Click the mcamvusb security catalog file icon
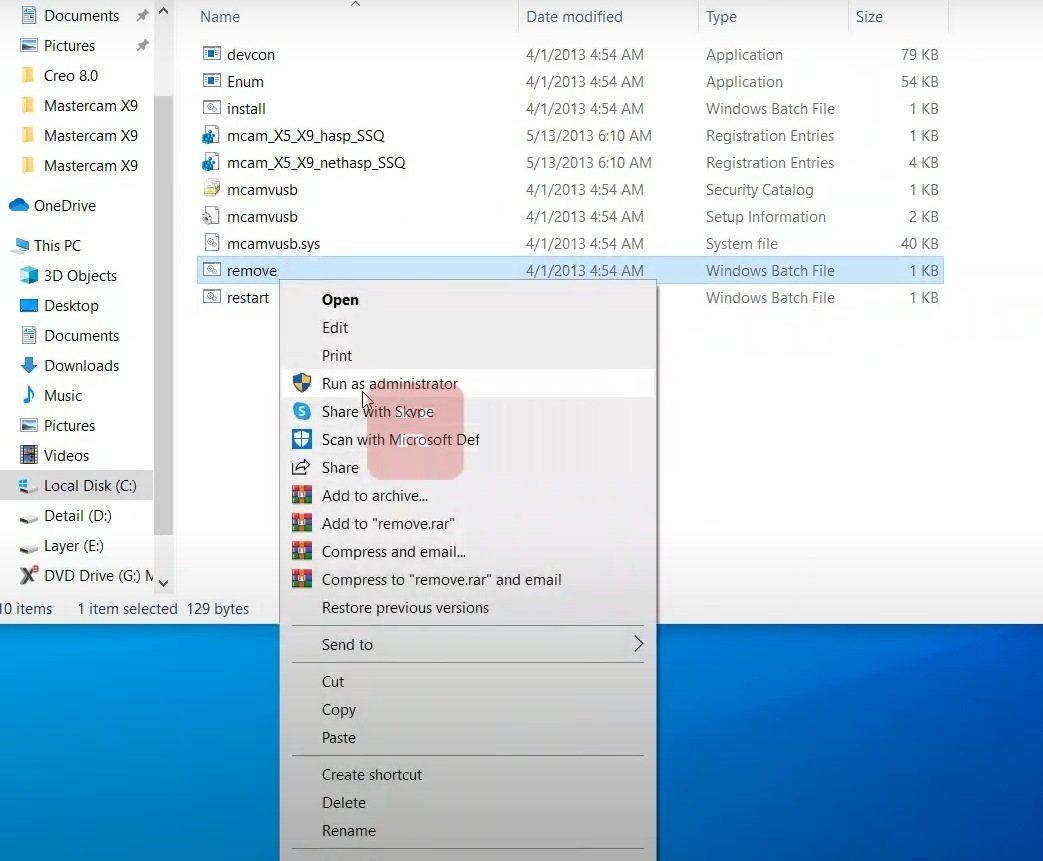The height and width of the screenshot is (861, 1043). 211,189
